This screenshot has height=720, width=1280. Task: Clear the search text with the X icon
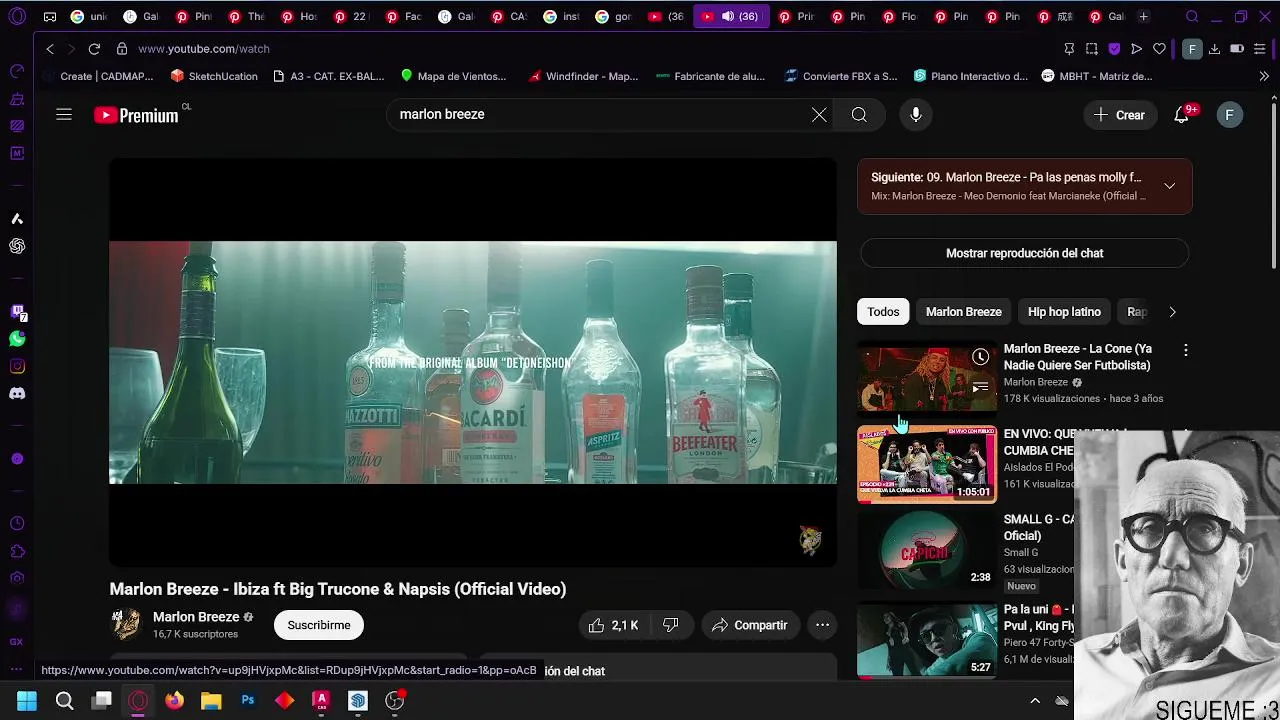[x=819, y=115]
